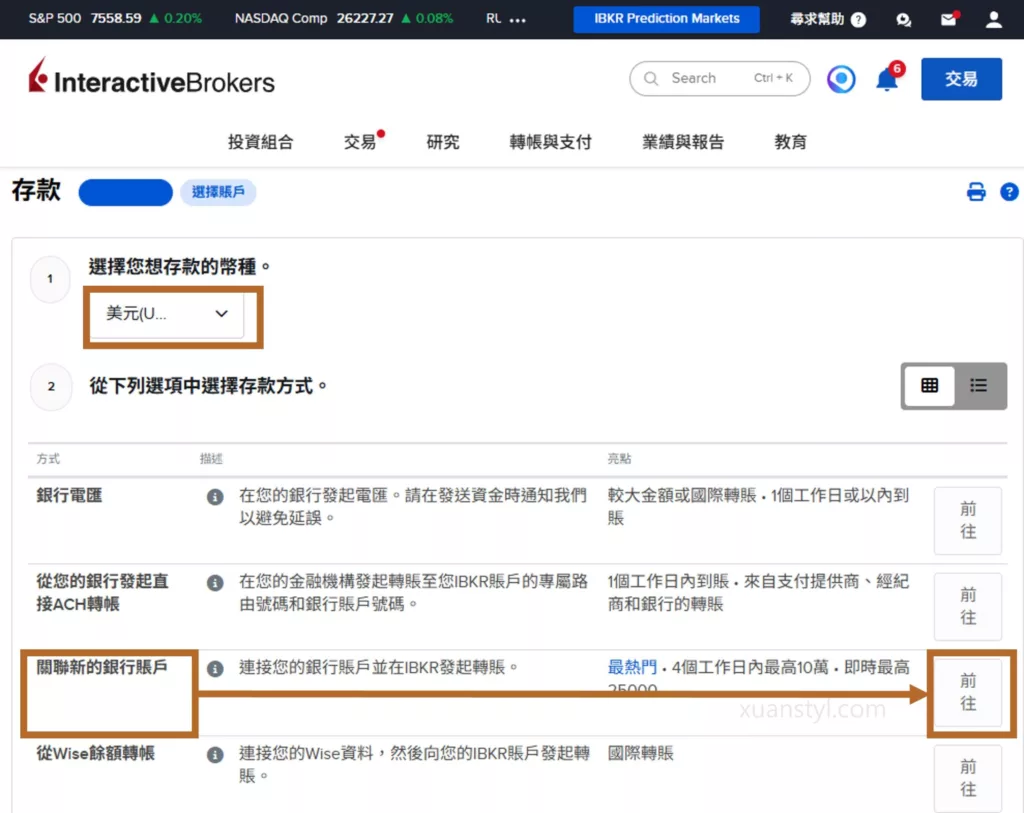
Task: Click the IBKR Prediction Markets button
Action: [x=666, y=19]
